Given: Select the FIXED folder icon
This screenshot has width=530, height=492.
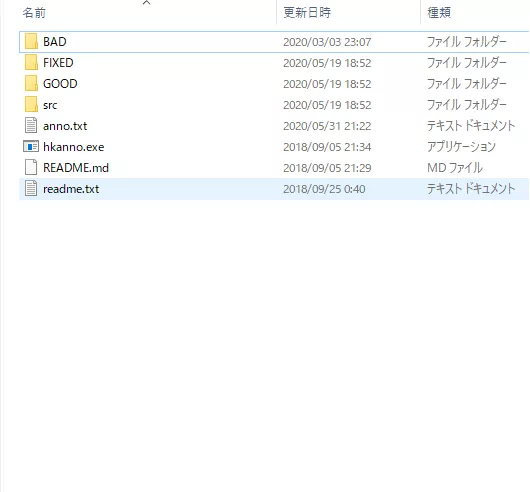Looking at the screenshot, I should click(x=31, y=63).
